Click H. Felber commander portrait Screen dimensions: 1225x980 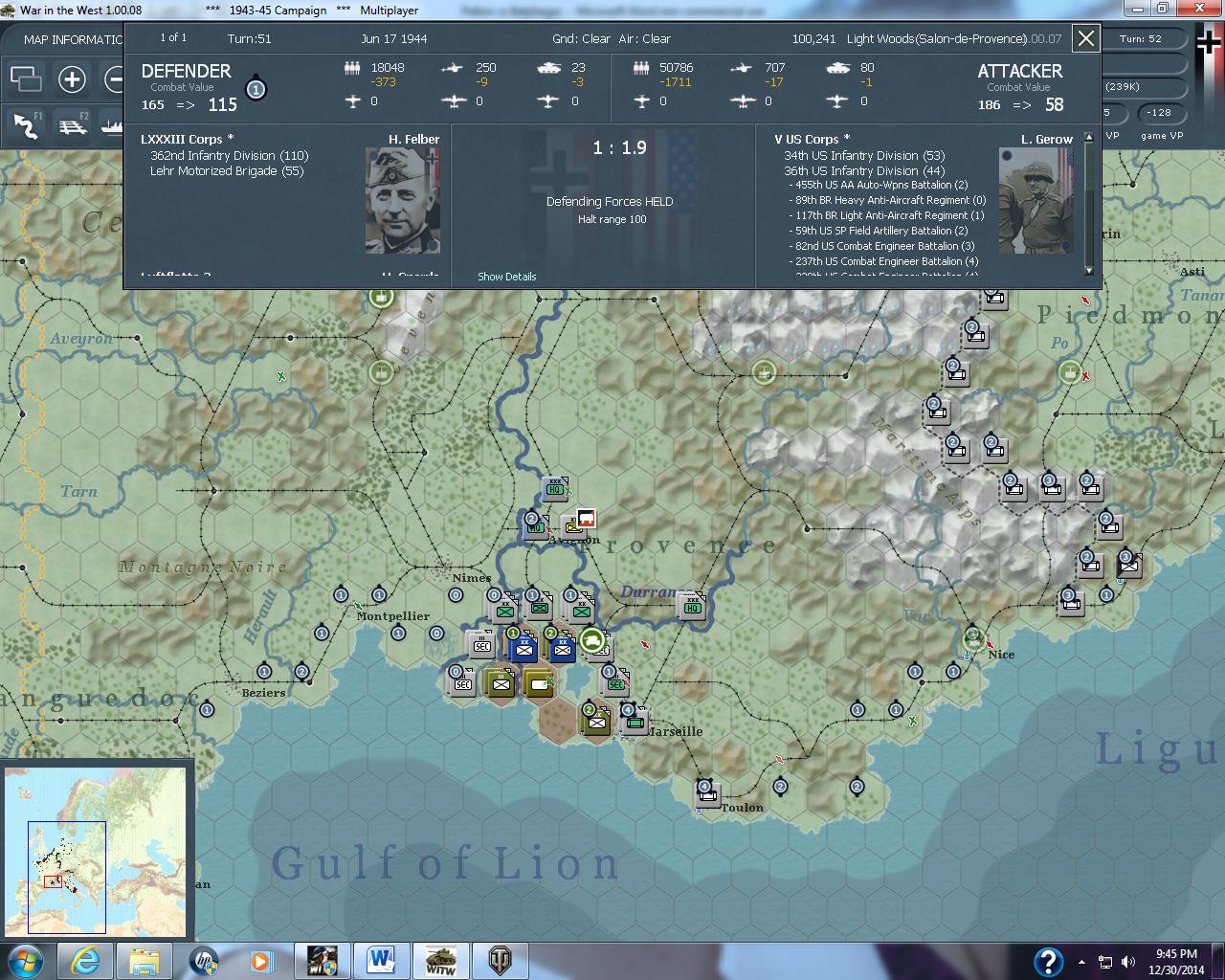coord(403,200)
